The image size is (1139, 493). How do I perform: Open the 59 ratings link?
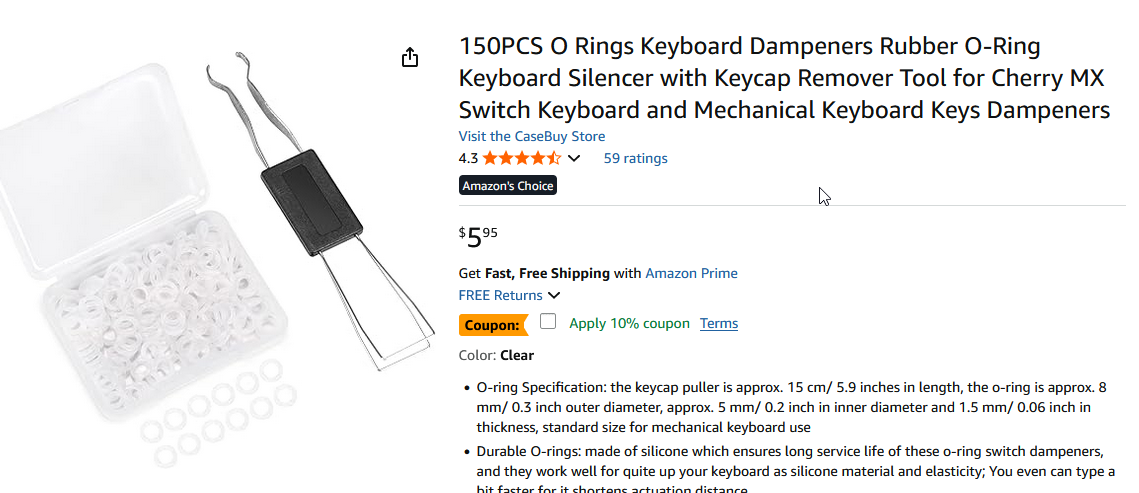(635, 158)
